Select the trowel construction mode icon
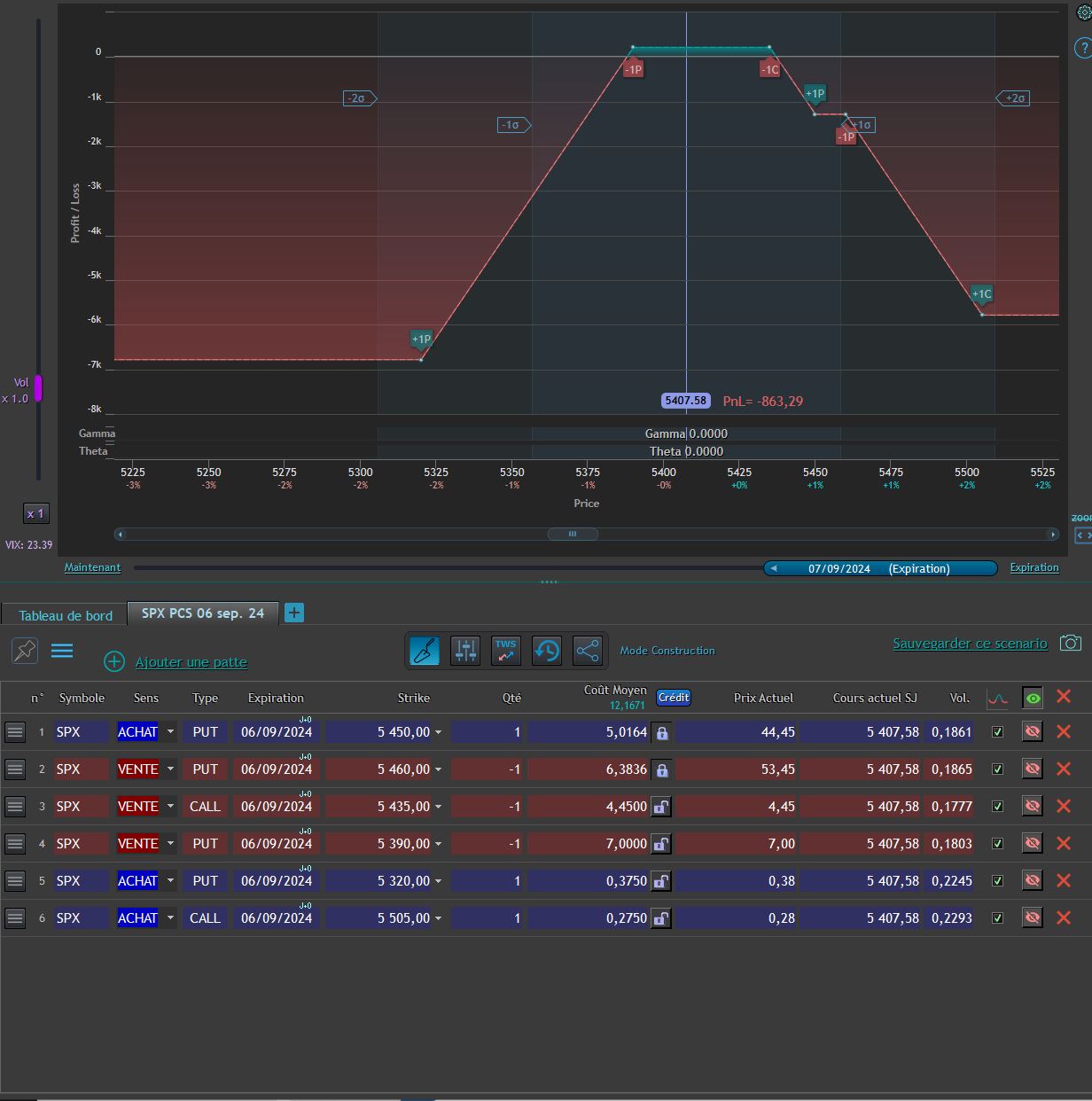This screenshot has width=1092, height=1101. [x=425, y=651]
